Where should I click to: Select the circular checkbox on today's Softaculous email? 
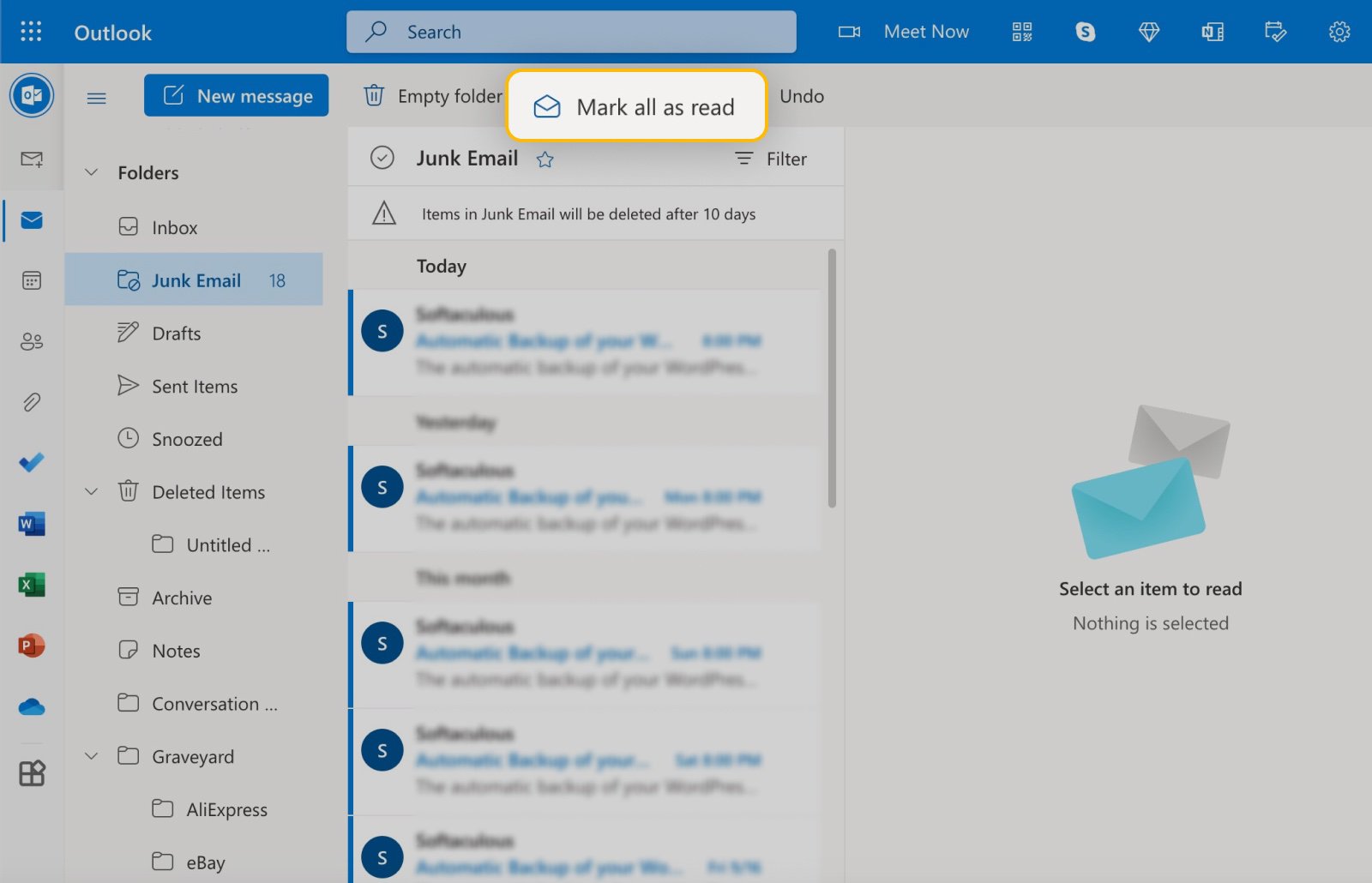click(x=382, y=330)
